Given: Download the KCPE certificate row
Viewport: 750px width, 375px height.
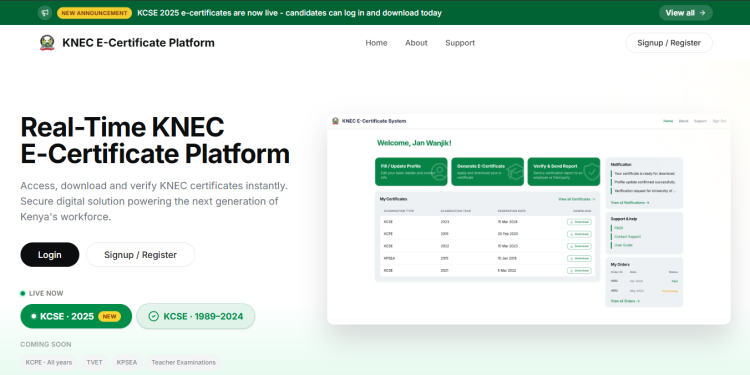Looking at the screenshot, I should click(579, 234).
